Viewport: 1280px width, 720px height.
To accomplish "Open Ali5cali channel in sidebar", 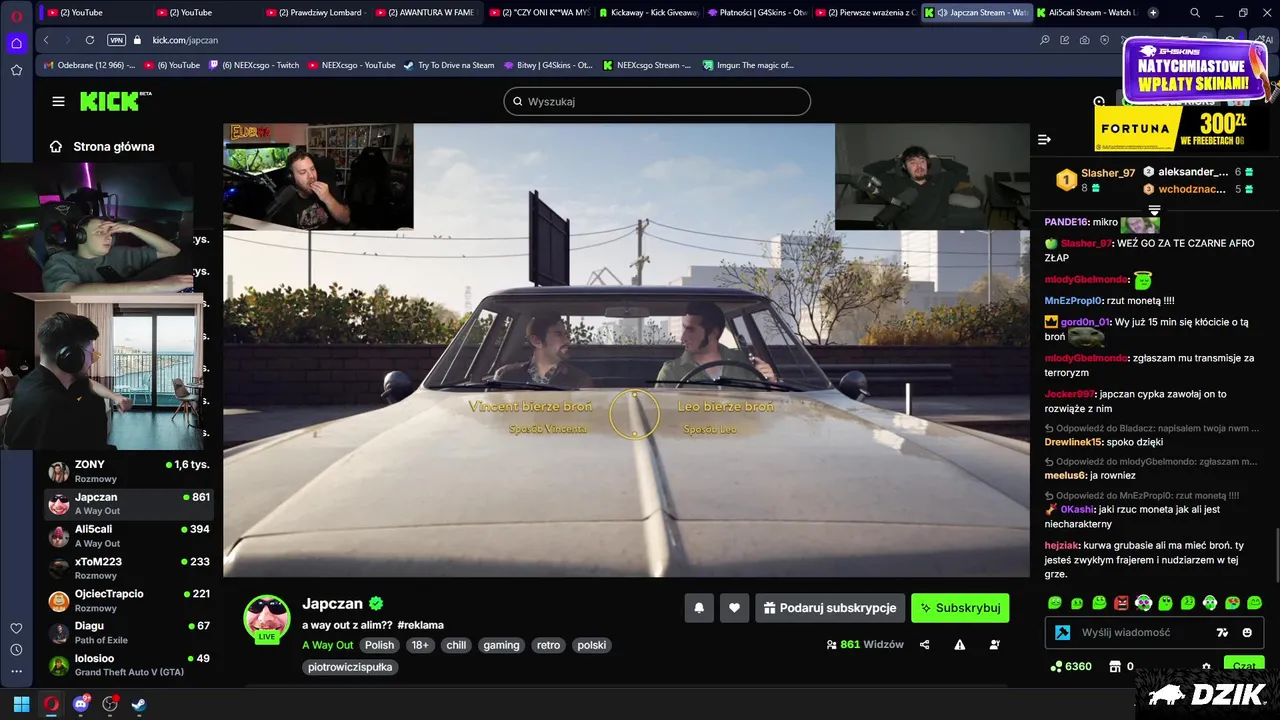I will (x=129, y=536).
